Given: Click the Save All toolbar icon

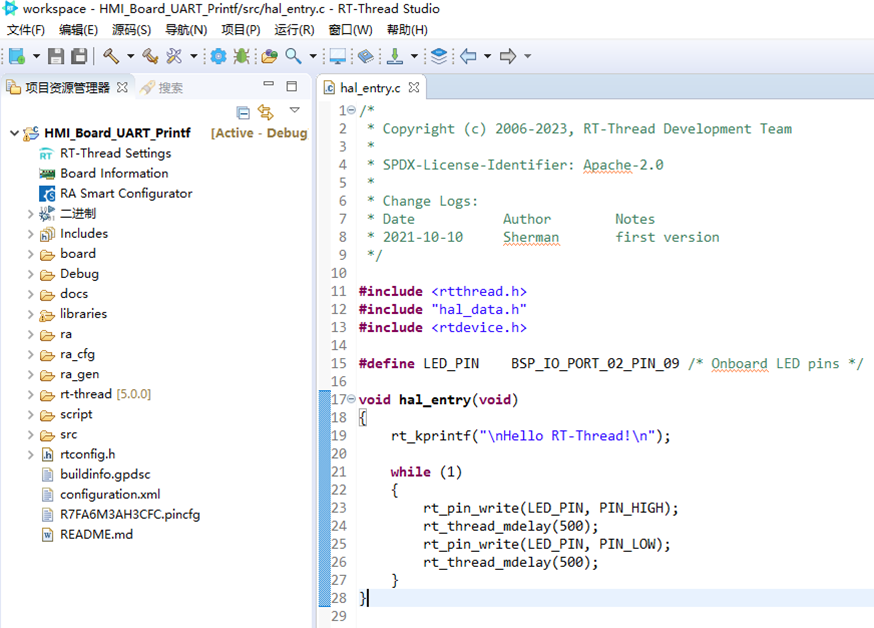Looking at the screenshot, I should (79, 56).
